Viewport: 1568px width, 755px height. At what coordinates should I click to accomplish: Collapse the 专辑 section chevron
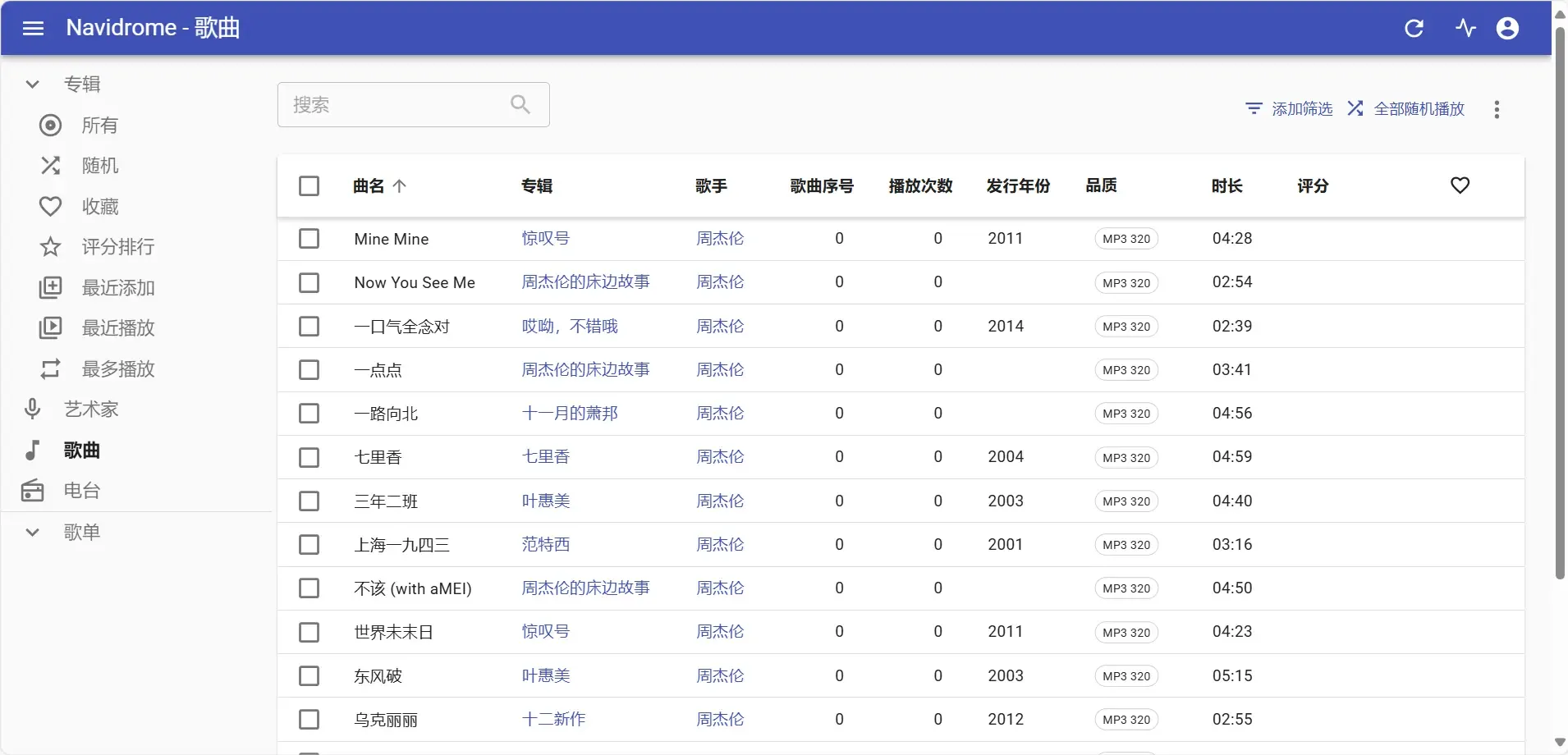(33, 84)
